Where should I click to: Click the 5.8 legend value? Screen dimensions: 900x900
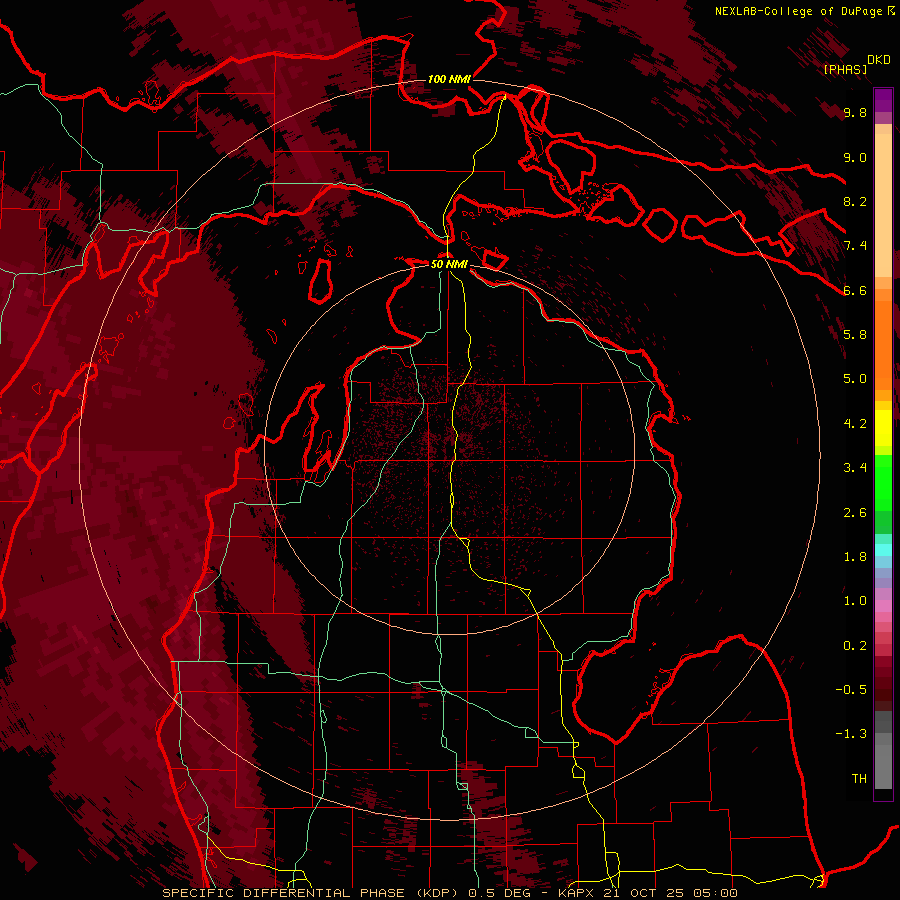click(x=855, y=335)
